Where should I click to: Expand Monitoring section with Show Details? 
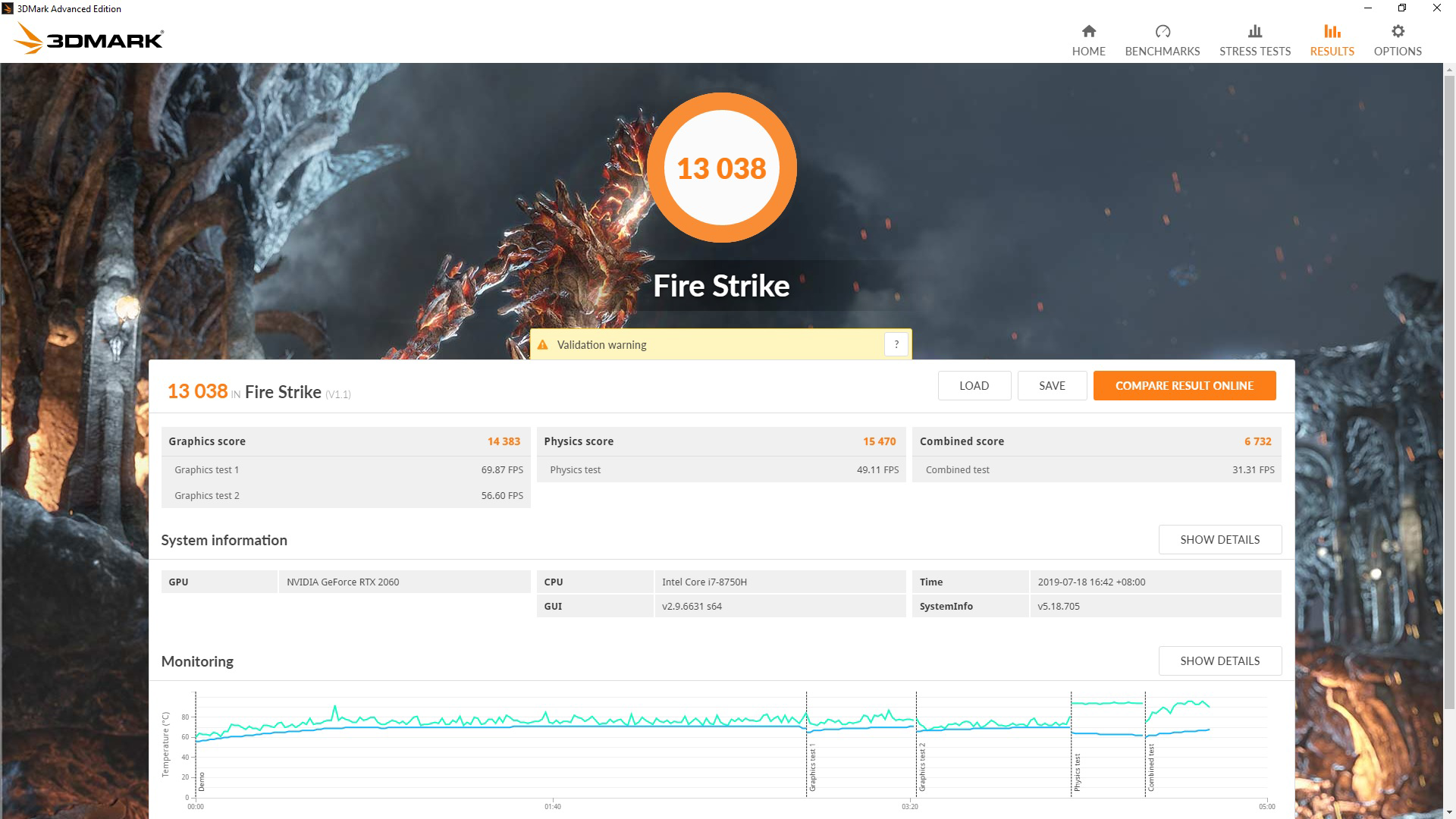click(1219, 661)
